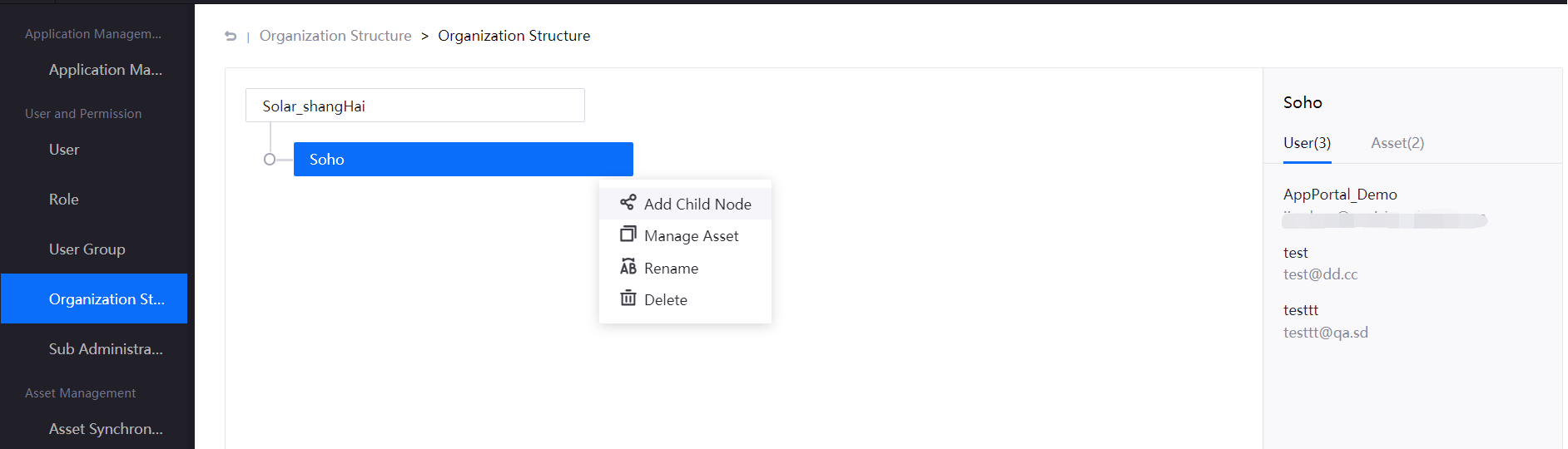Open the User(3) tab

click(x=1307, y=143)
